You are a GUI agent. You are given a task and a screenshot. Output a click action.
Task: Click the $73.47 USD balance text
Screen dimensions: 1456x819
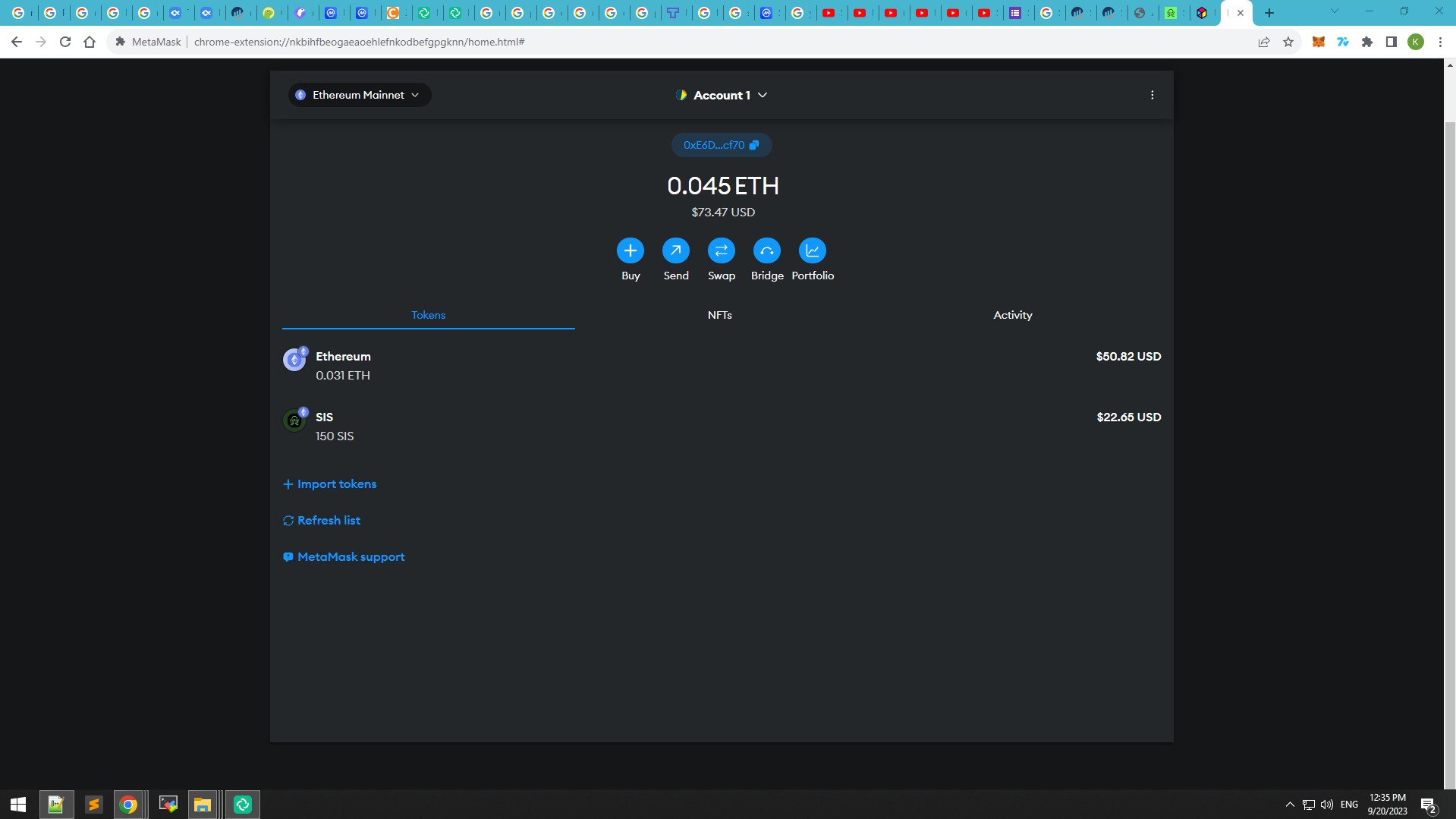[722, 213]
